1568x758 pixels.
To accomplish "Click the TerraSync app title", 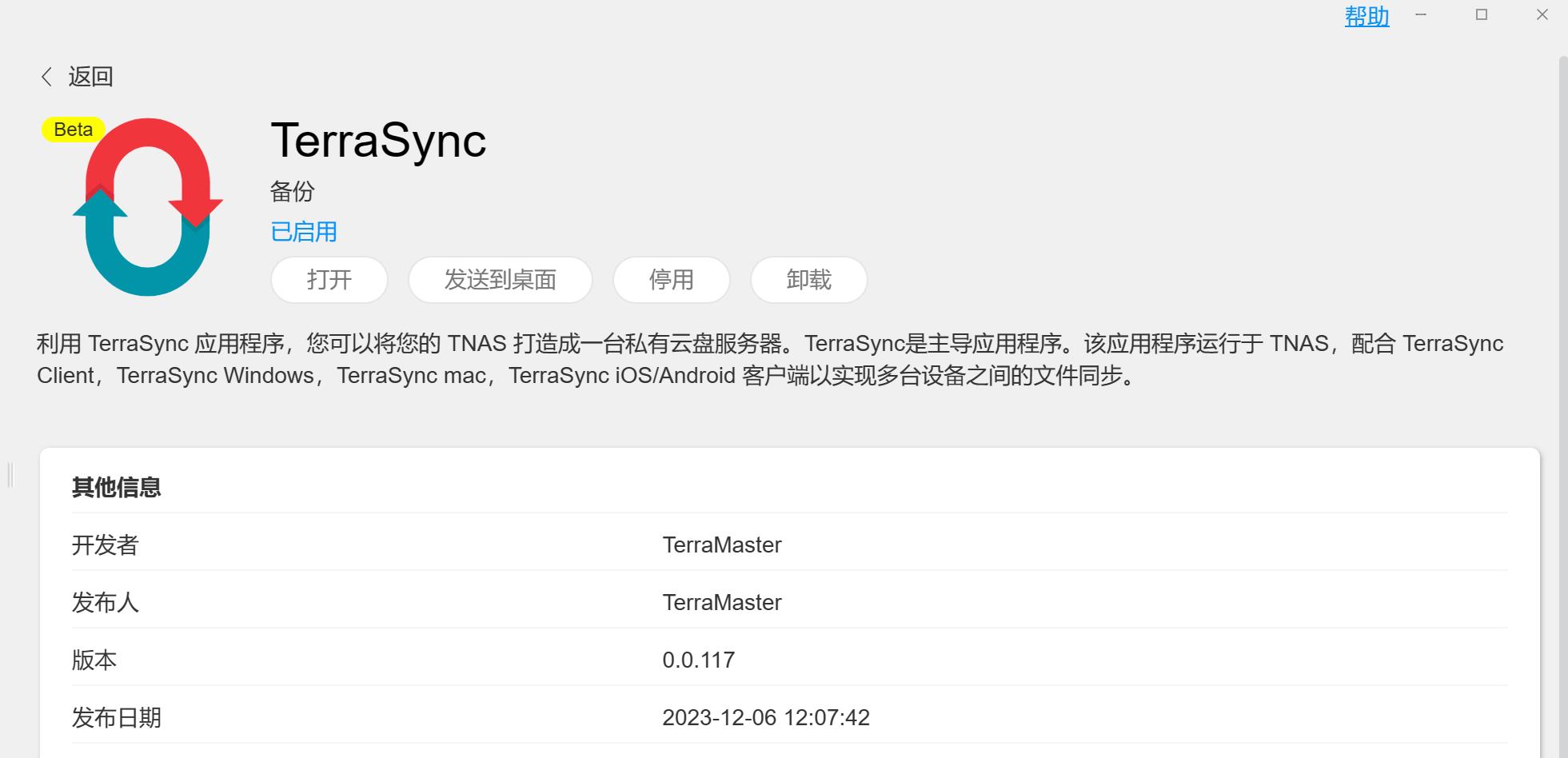I will [378, 141].
